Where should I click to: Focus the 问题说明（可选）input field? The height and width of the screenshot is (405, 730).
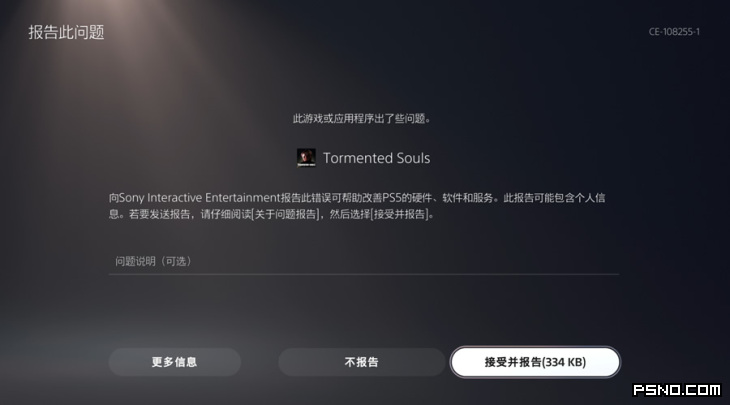tap(364, 261)
